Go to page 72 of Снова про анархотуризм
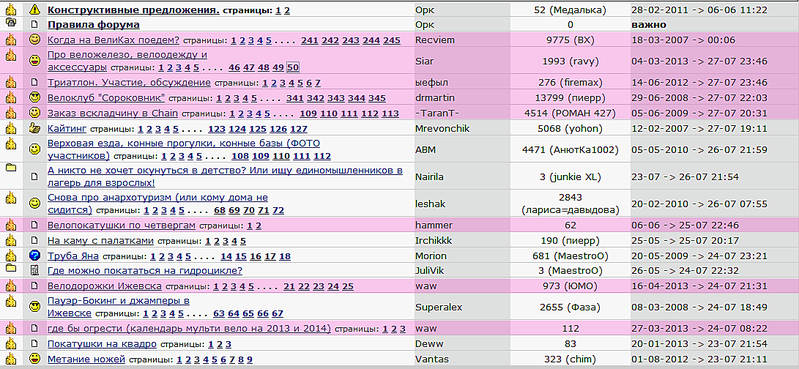This screenshot has height=369, width=799. 278,210
